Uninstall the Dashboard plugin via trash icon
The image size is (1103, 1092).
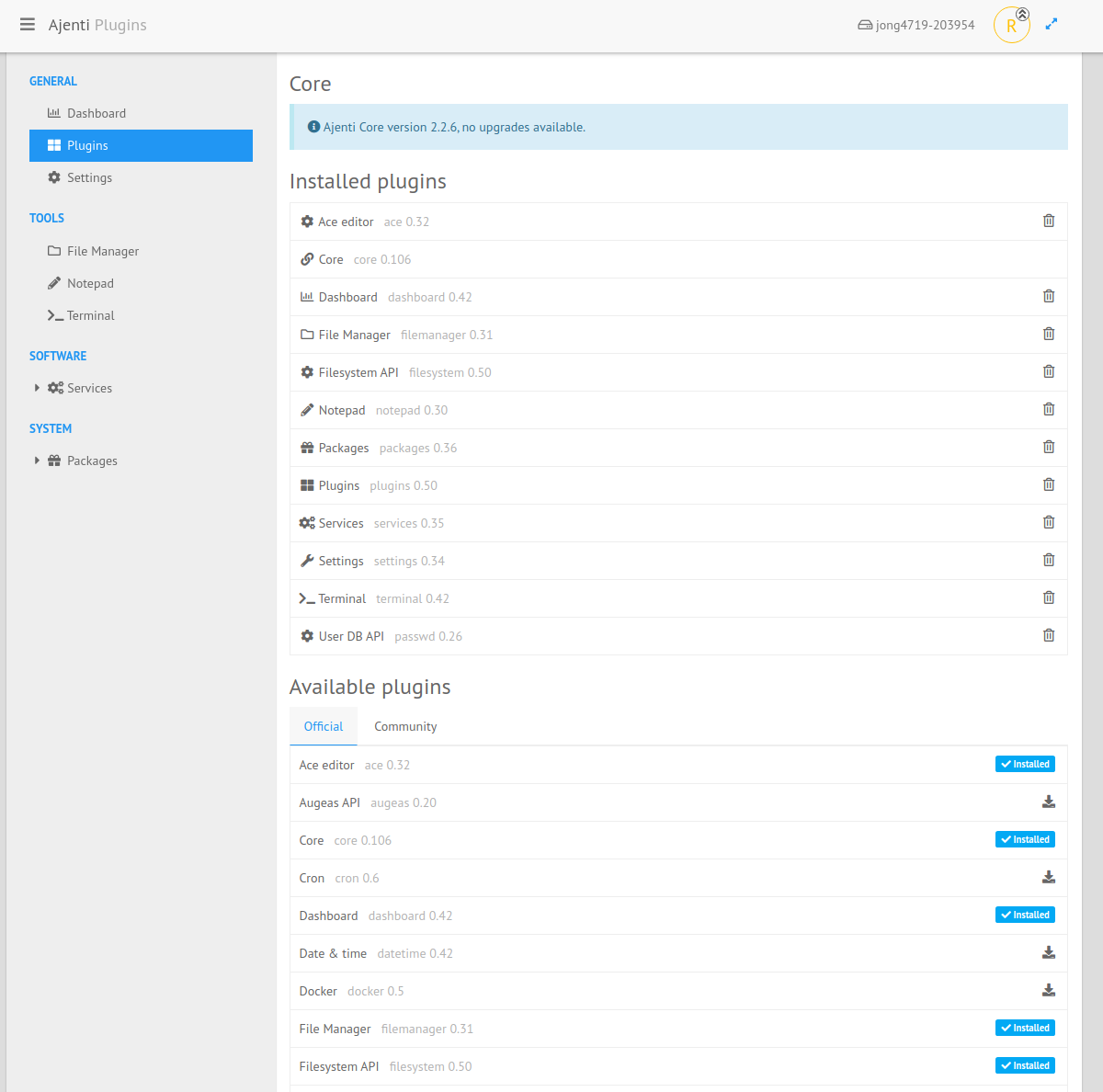click(x=1049, y=296)
